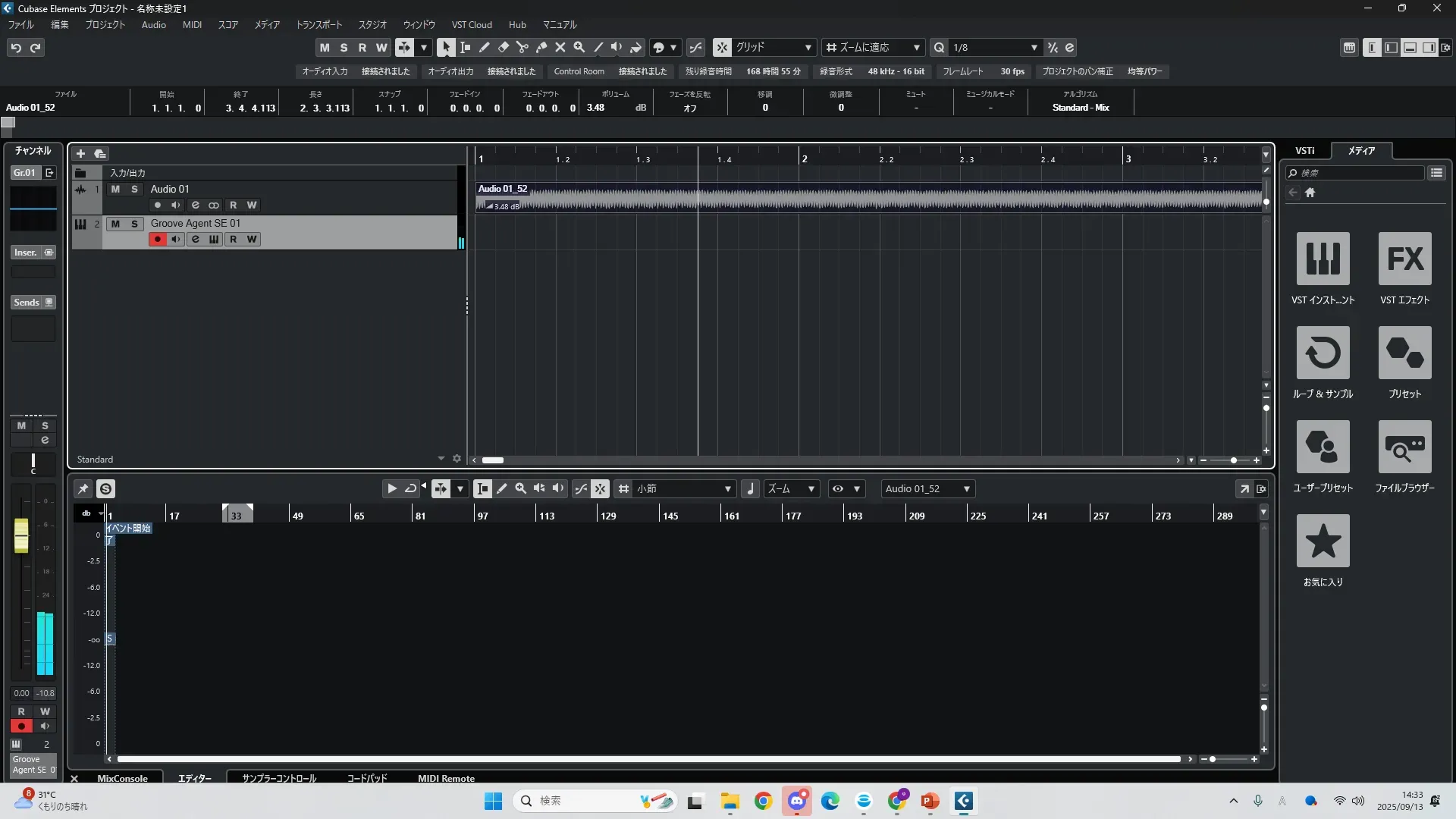This screenshot has width=1456, height=819.
Task: Click the Undo button
Action: point(16,47)
